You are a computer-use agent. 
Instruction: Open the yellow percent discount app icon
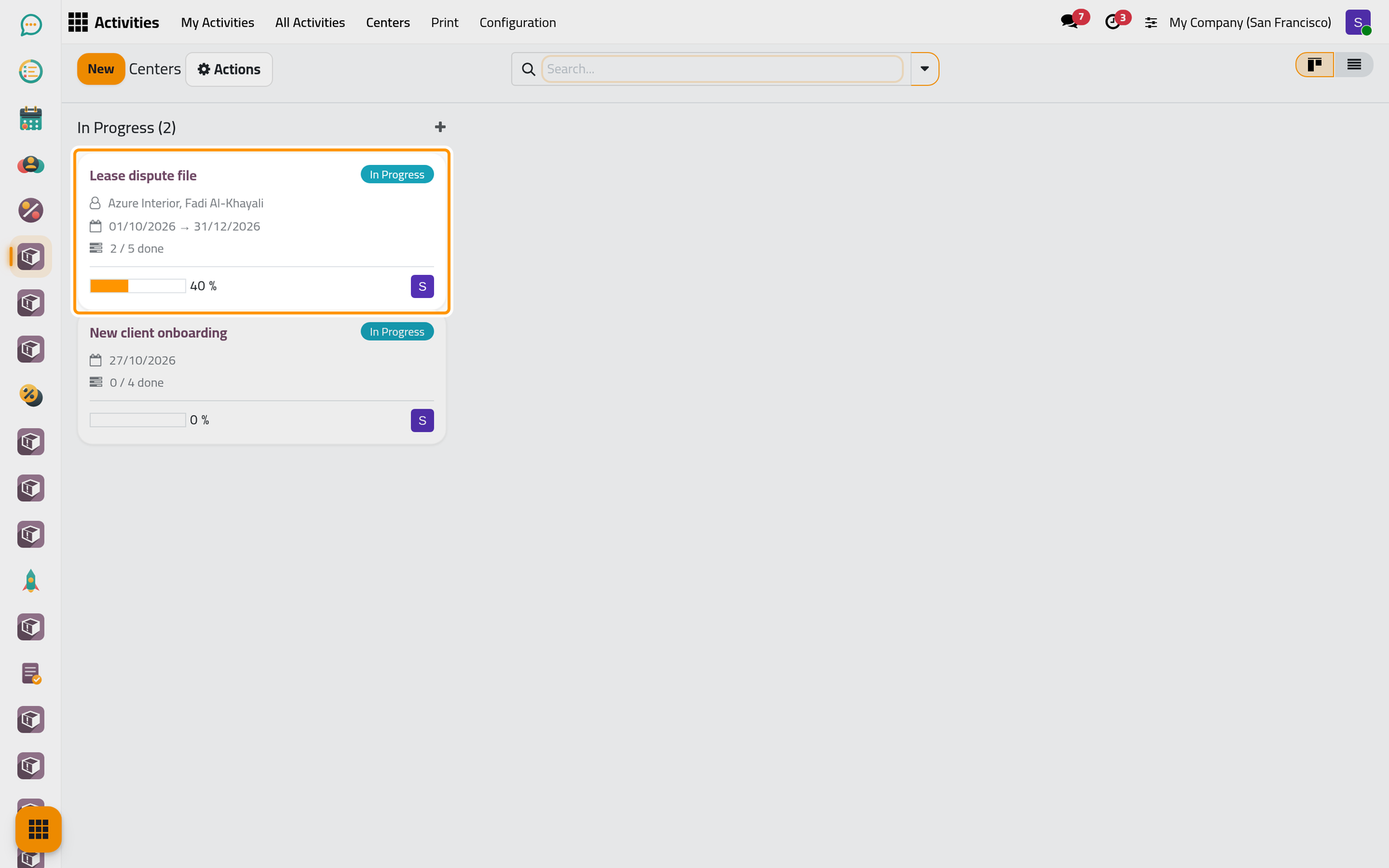[x=30, y=396]
